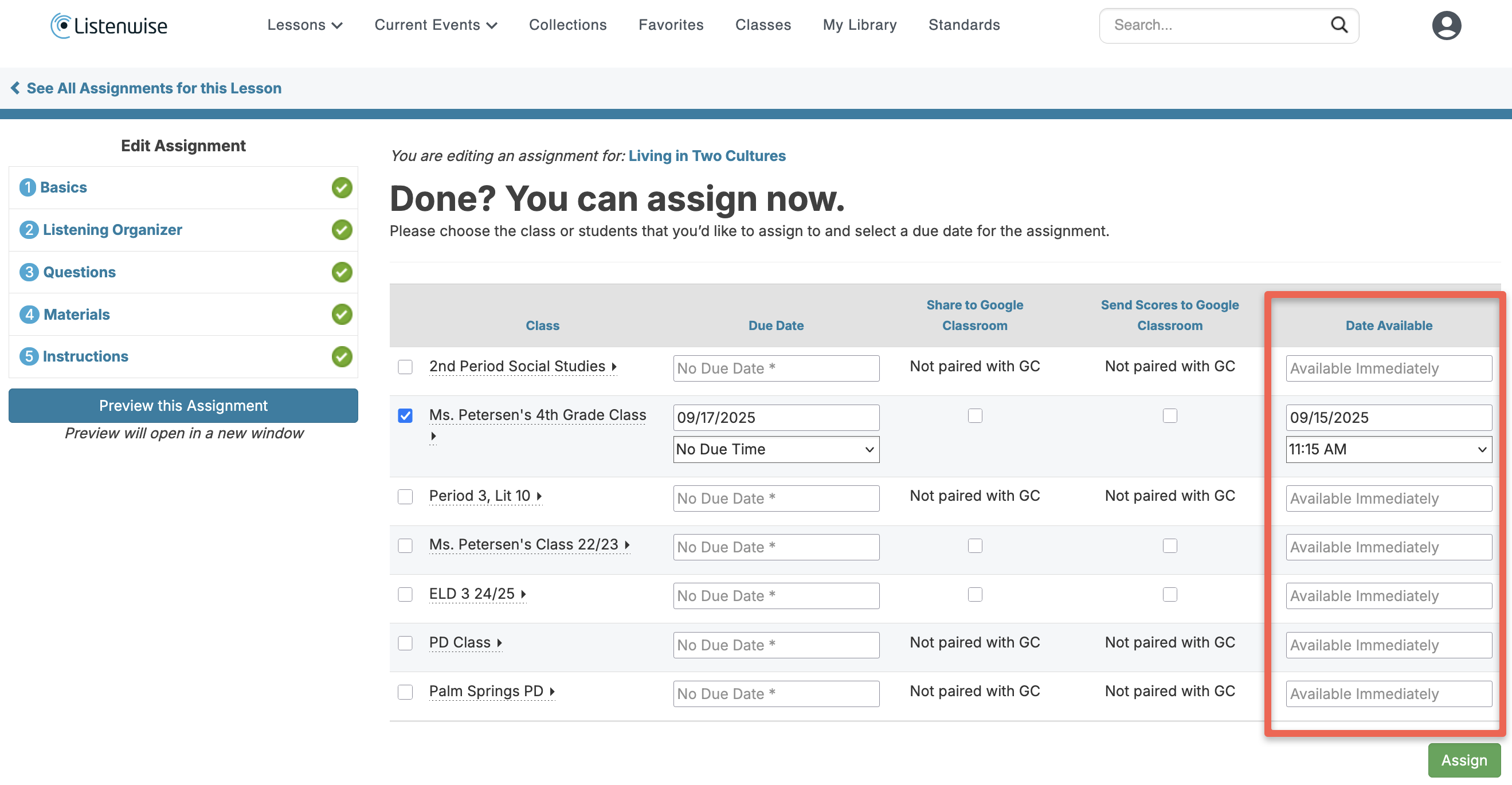Viewport: 1512px width, 785px height.
Task: Open the Lessons dropdown menu
Action: click(x=304, y=25)
